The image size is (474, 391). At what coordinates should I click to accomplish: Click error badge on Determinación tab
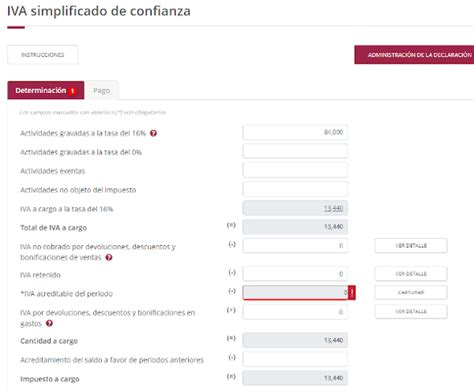(x=72, y=91)
